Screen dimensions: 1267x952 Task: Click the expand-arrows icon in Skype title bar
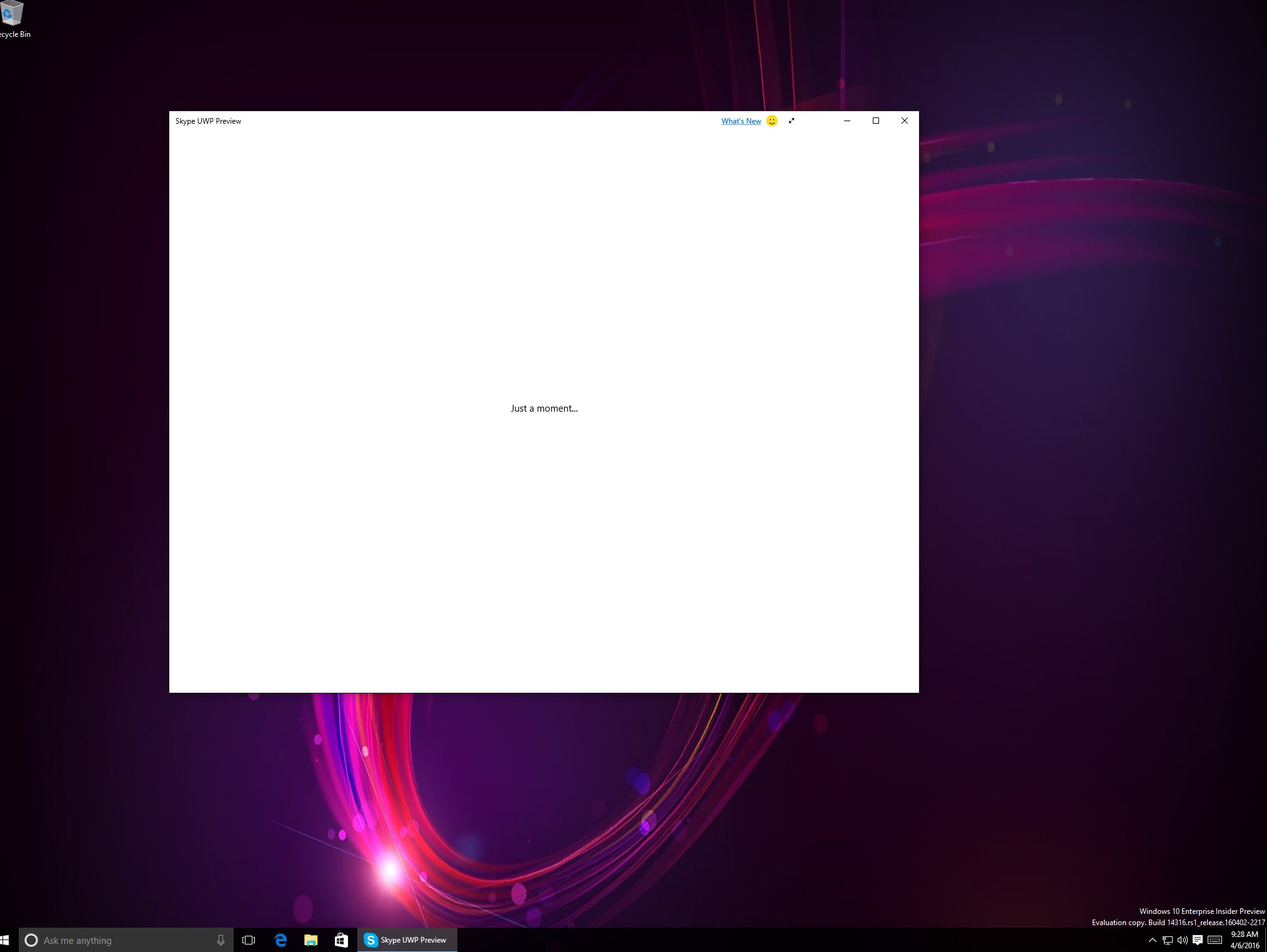792,121
